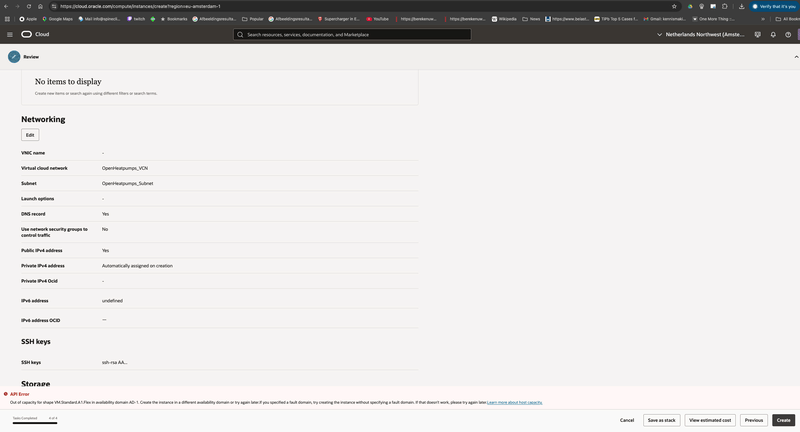Click the browser forward arrow
Screen dimensions: 800x432
click(x=17, y=6)
